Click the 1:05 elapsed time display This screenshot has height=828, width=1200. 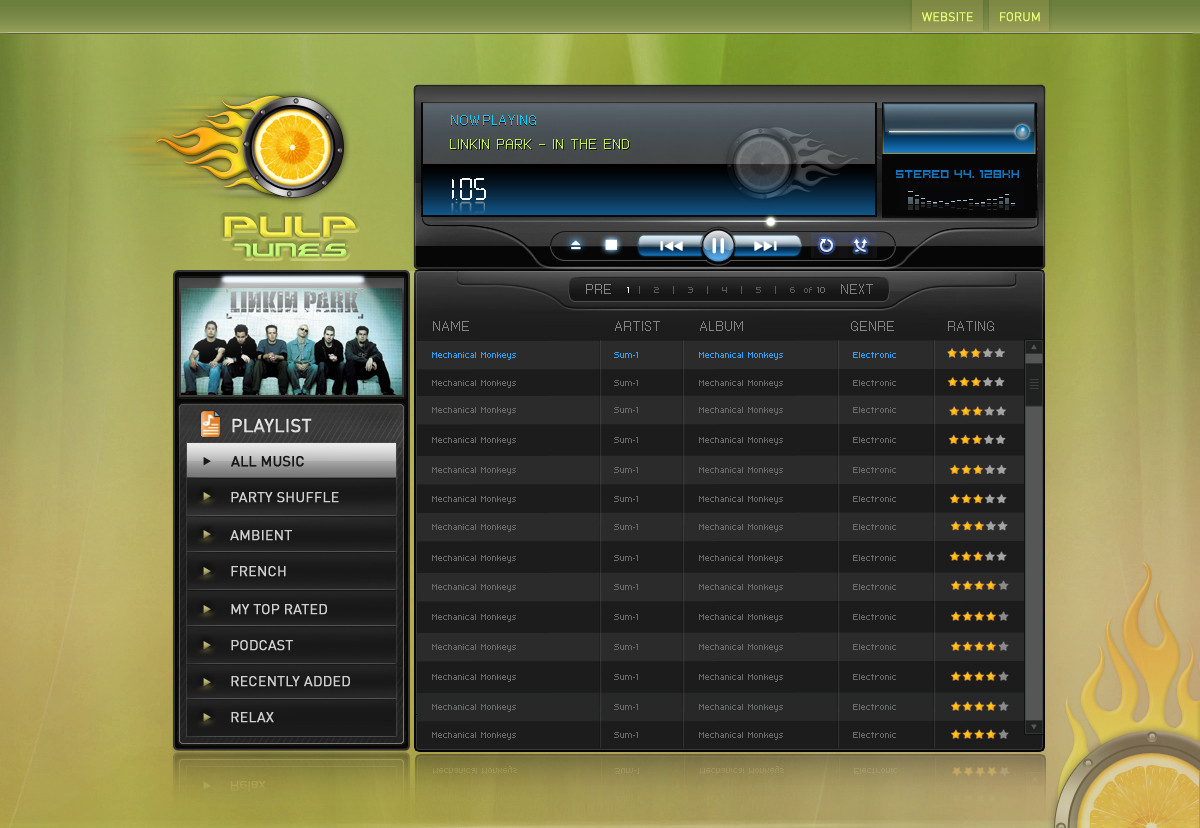(467, 189)
